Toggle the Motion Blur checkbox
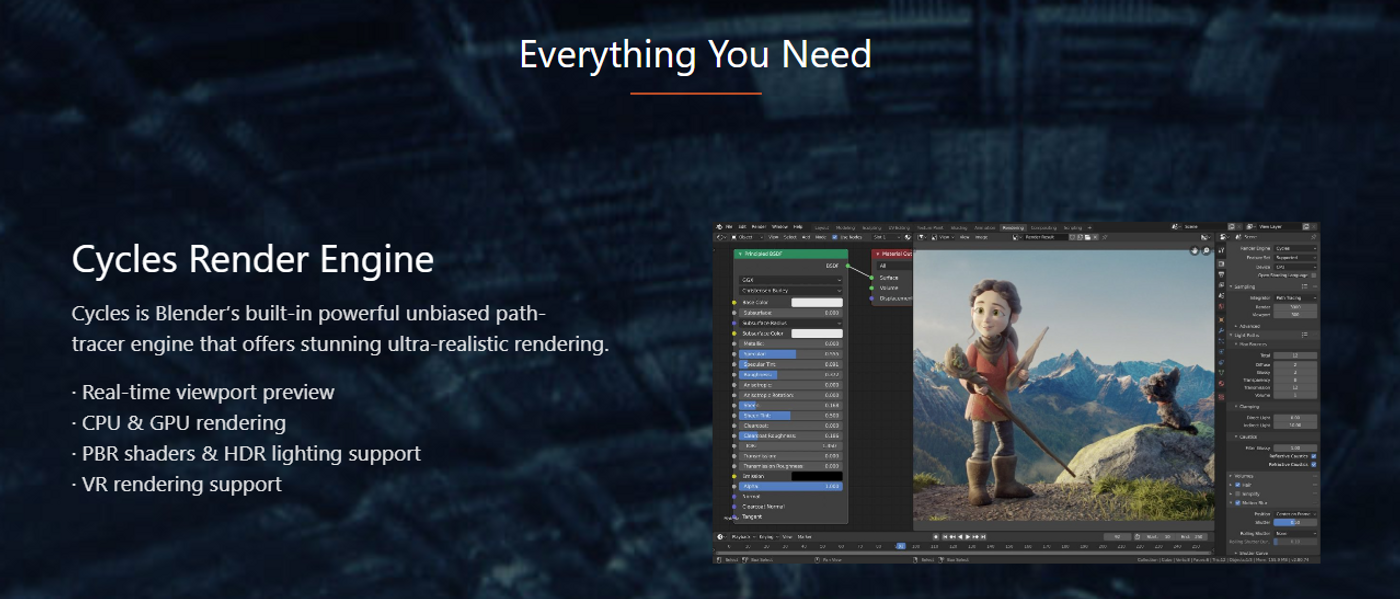 (1236, 503)
